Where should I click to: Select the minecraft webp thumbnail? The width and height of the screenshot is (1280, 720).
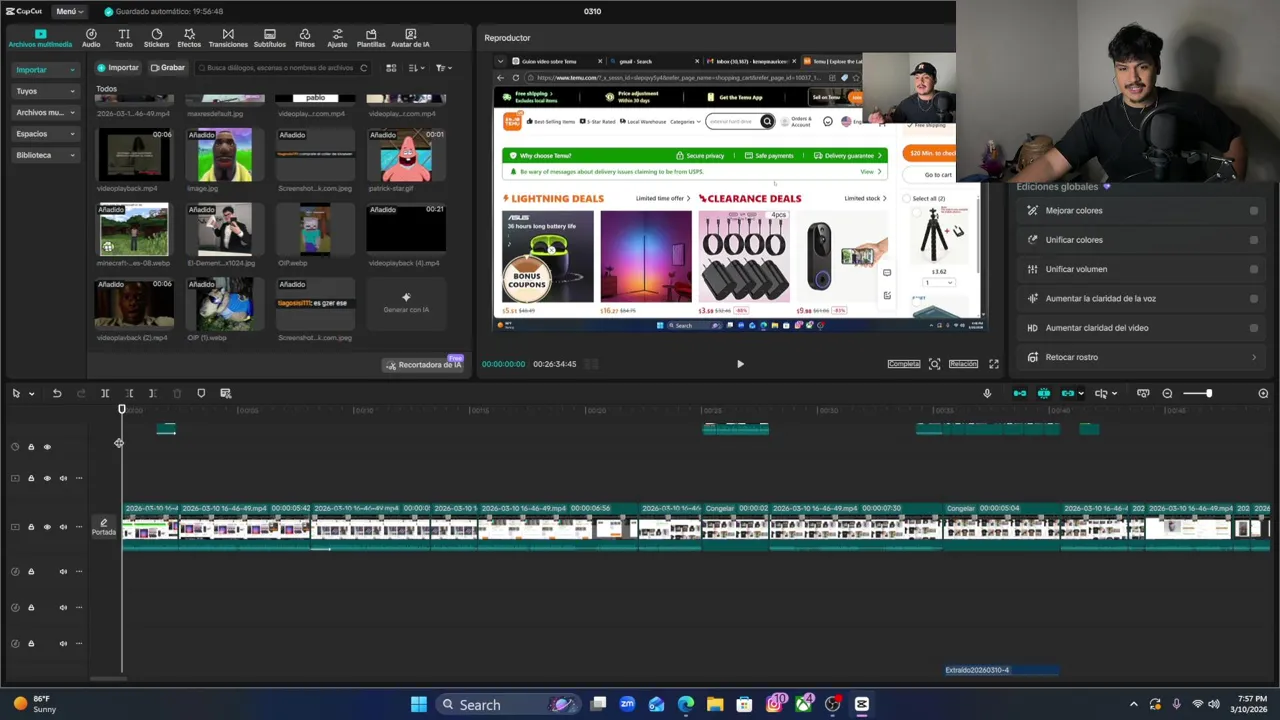(x=133, y=230)
